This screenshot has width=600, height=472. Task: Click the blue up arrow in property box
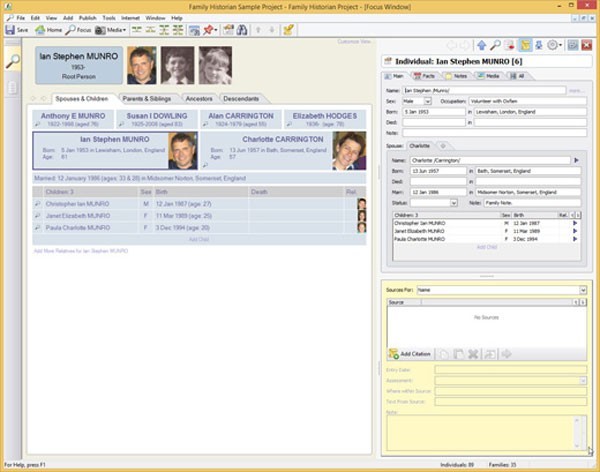(x=482, y=46)
